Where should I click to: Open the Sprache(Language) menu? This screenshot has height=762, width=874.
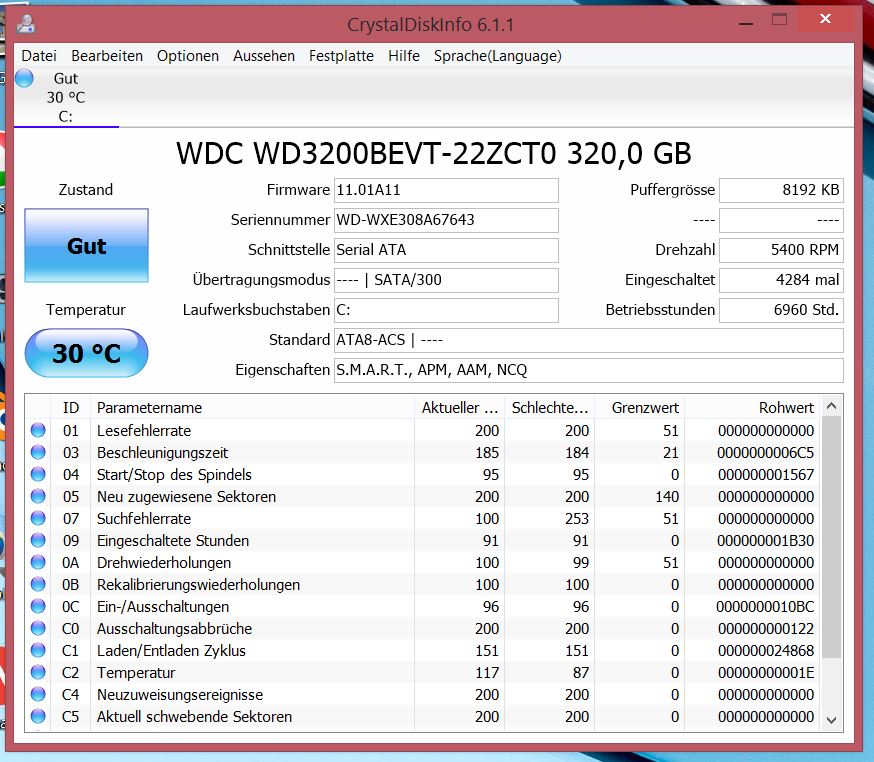click(498, 56)
